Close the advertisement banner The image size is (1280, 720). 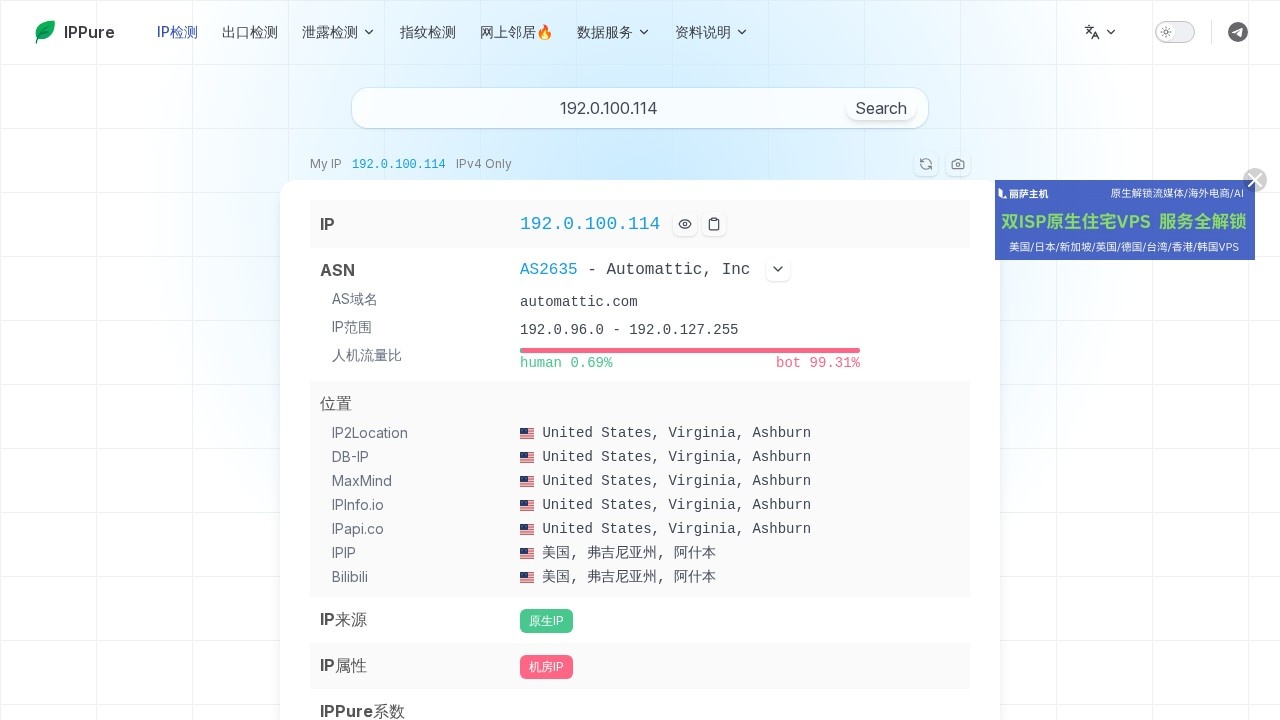1254,180
